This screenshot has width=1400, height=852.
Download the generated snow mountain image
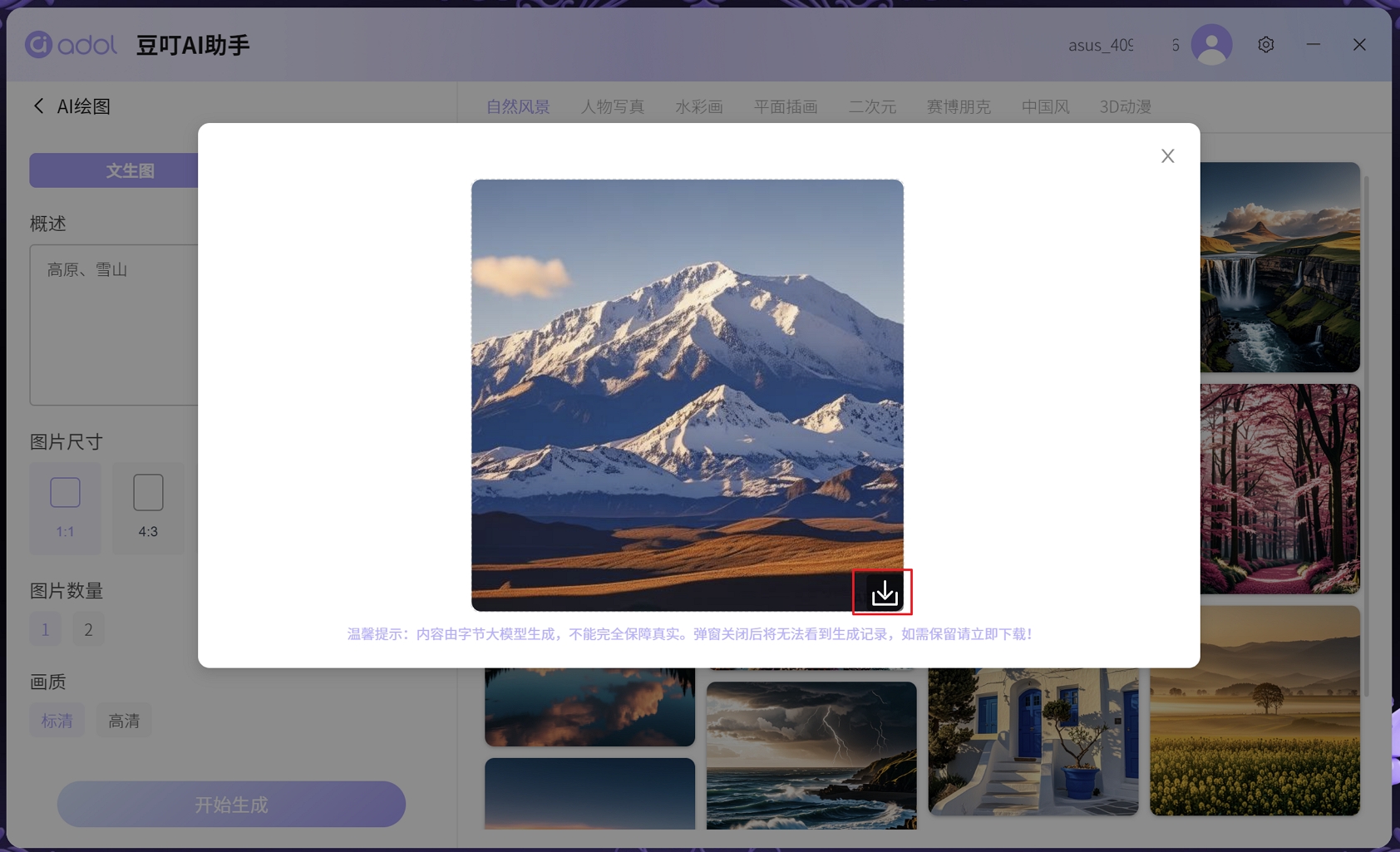click(x=884, y=593)
